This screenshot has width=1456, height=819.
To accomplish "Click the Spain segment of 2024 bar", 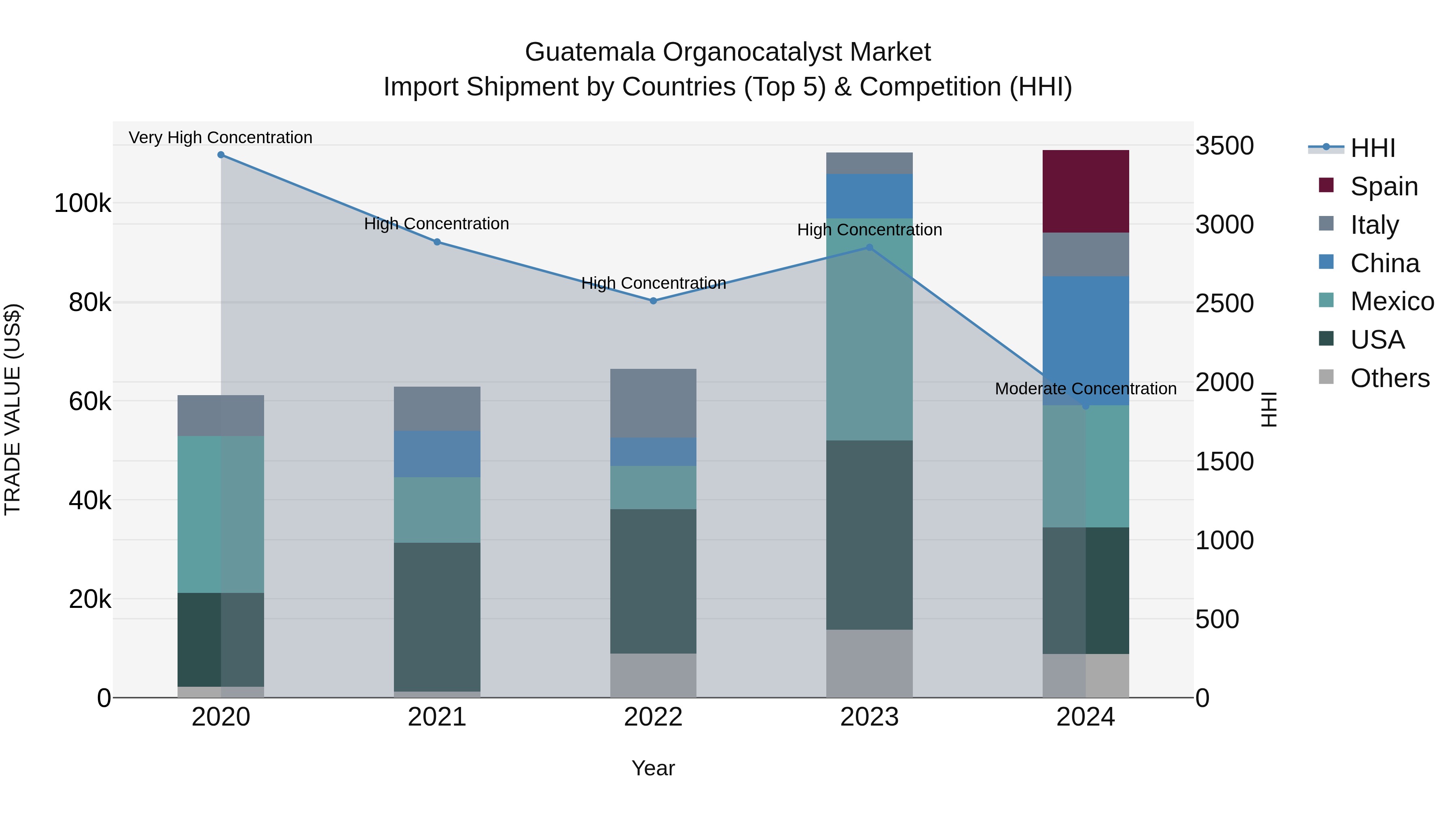I will [1086, 192].
